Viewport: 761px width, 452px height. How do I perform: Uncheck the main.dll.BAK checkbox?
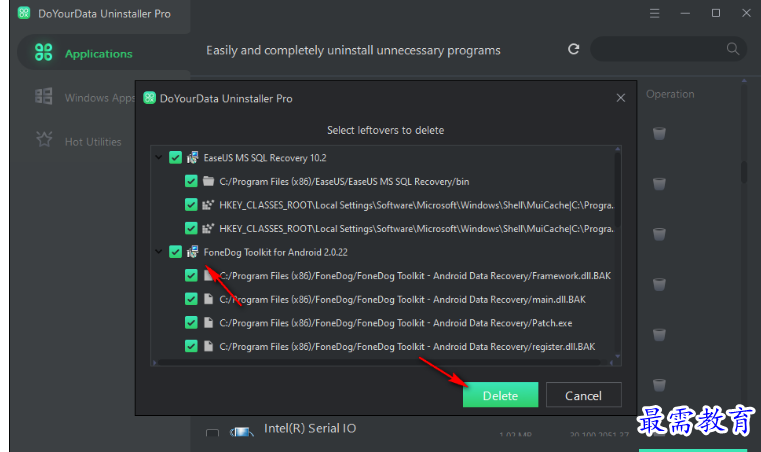point(191,299)
